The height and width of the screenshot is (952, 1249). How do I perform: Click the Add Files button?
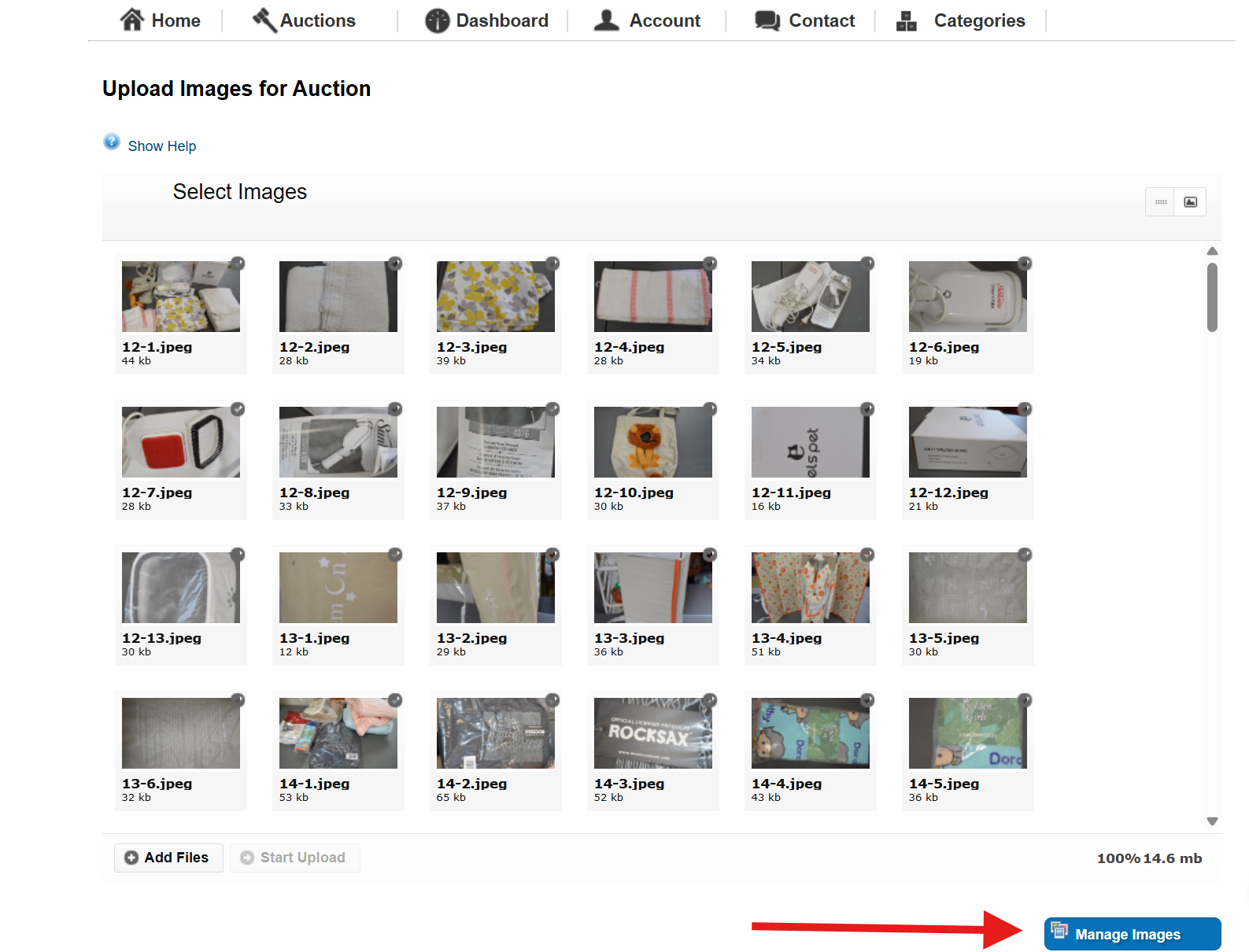pyautogui.click(x=168, y=858)
